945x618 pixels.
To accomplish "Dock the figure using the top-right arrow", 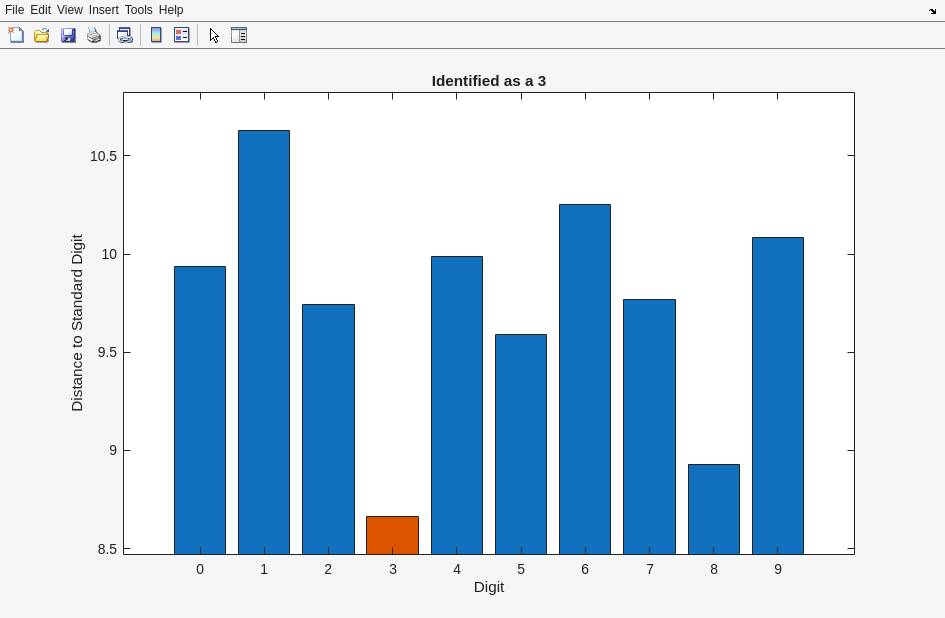I will 932,11.
